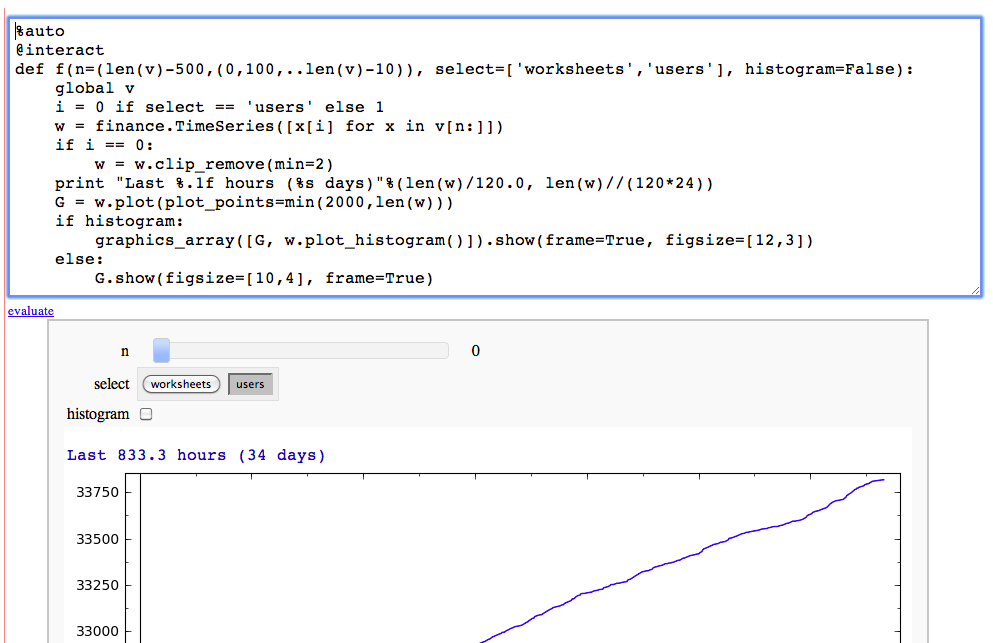Click the n slider value 0
993x643 pixels.
[x=476, y=351]
